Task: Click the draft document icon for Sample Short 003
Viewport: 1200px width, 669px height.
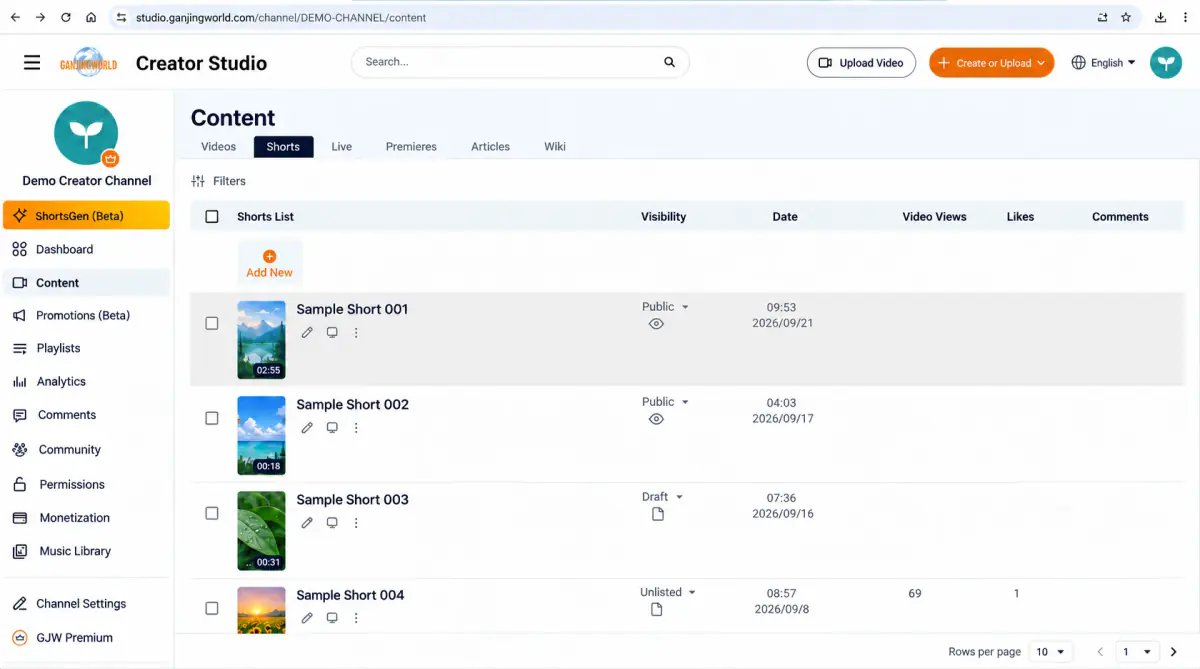Action: [657, 514]
